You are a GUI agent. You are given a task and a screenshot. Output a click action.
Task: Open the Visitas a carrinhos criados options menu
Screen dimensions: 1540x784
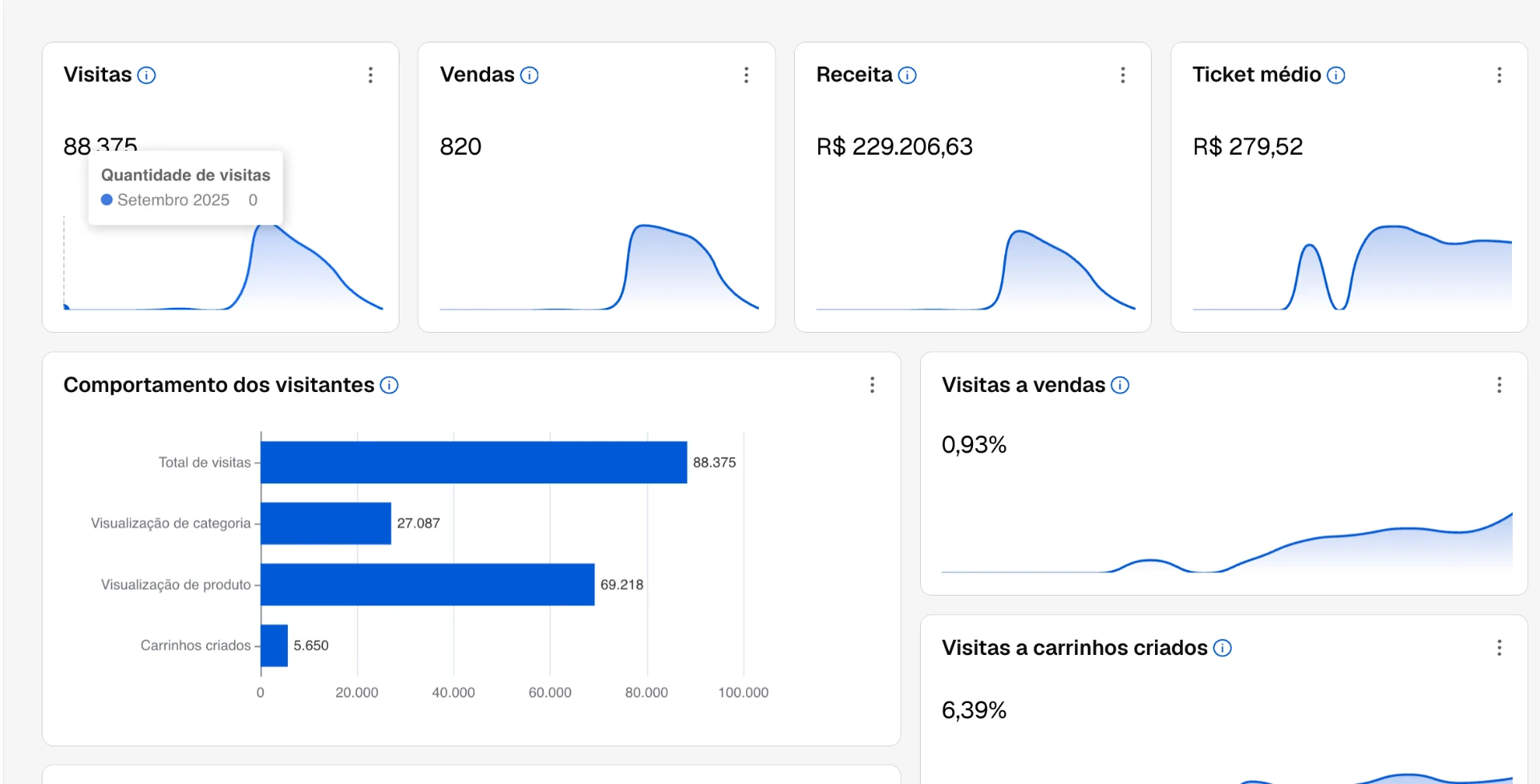pos(1498,648)
